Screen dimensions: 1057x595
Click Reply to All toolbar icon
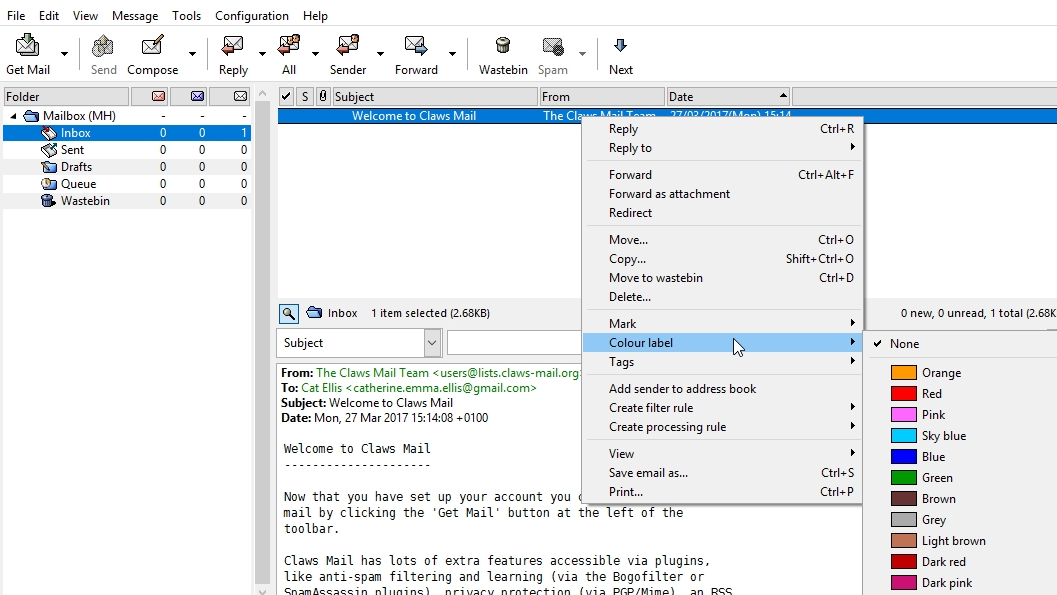(289, 46)
